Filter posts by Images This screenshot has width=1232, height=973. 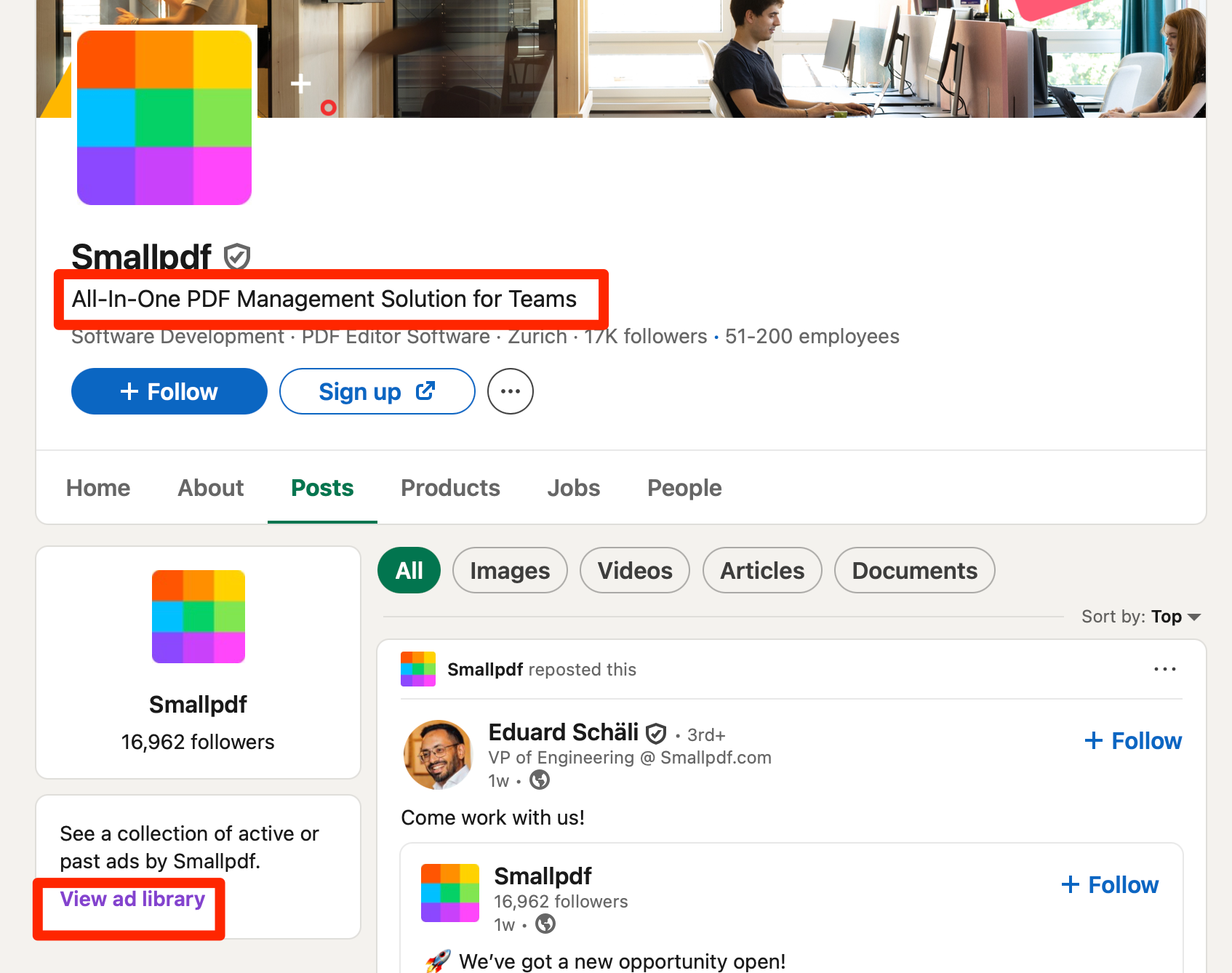click(510, 570)
